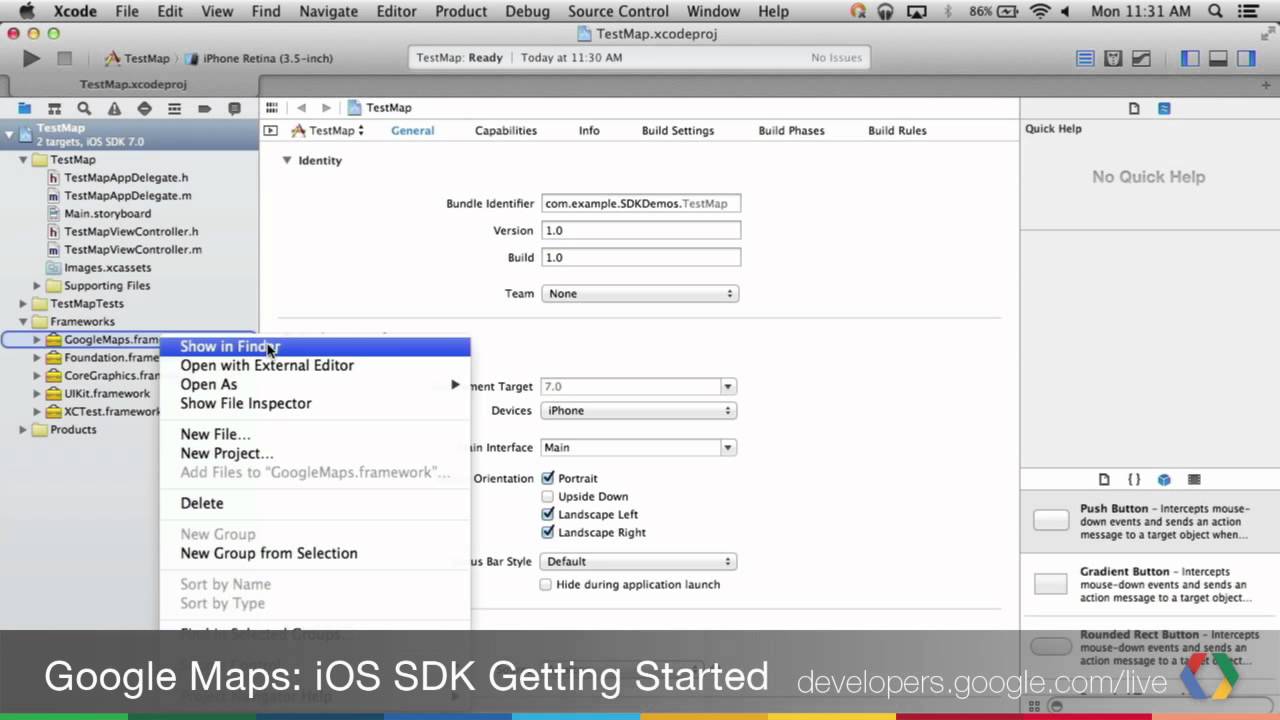Toggle the Landscape Left checkbox
1280x720 pixels.
tap(547, 514)
